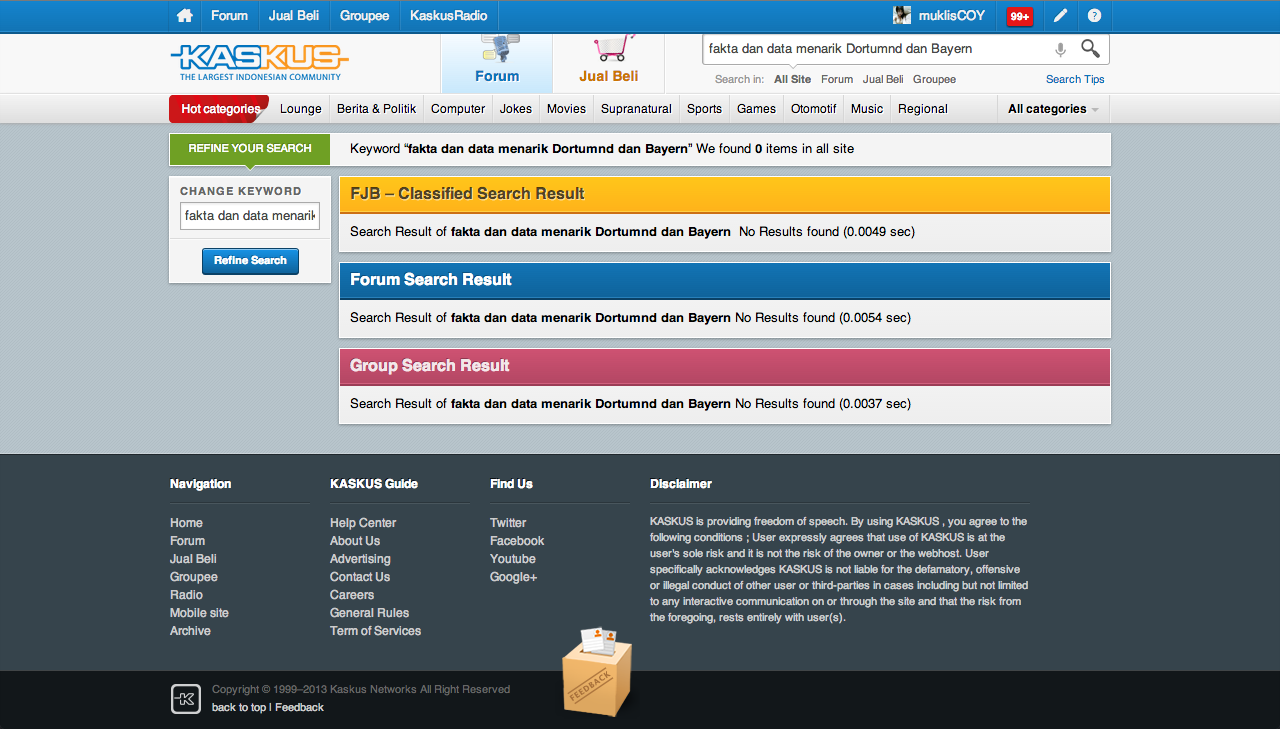Open the Twitter link
This screenshot has width=1280, height=729.
508,523
